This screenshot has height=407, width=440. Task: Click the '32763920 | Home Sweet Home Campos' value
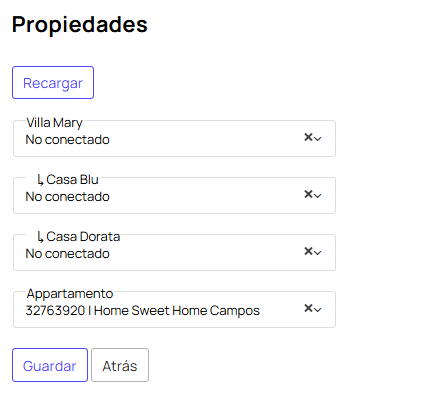(143, 311)
